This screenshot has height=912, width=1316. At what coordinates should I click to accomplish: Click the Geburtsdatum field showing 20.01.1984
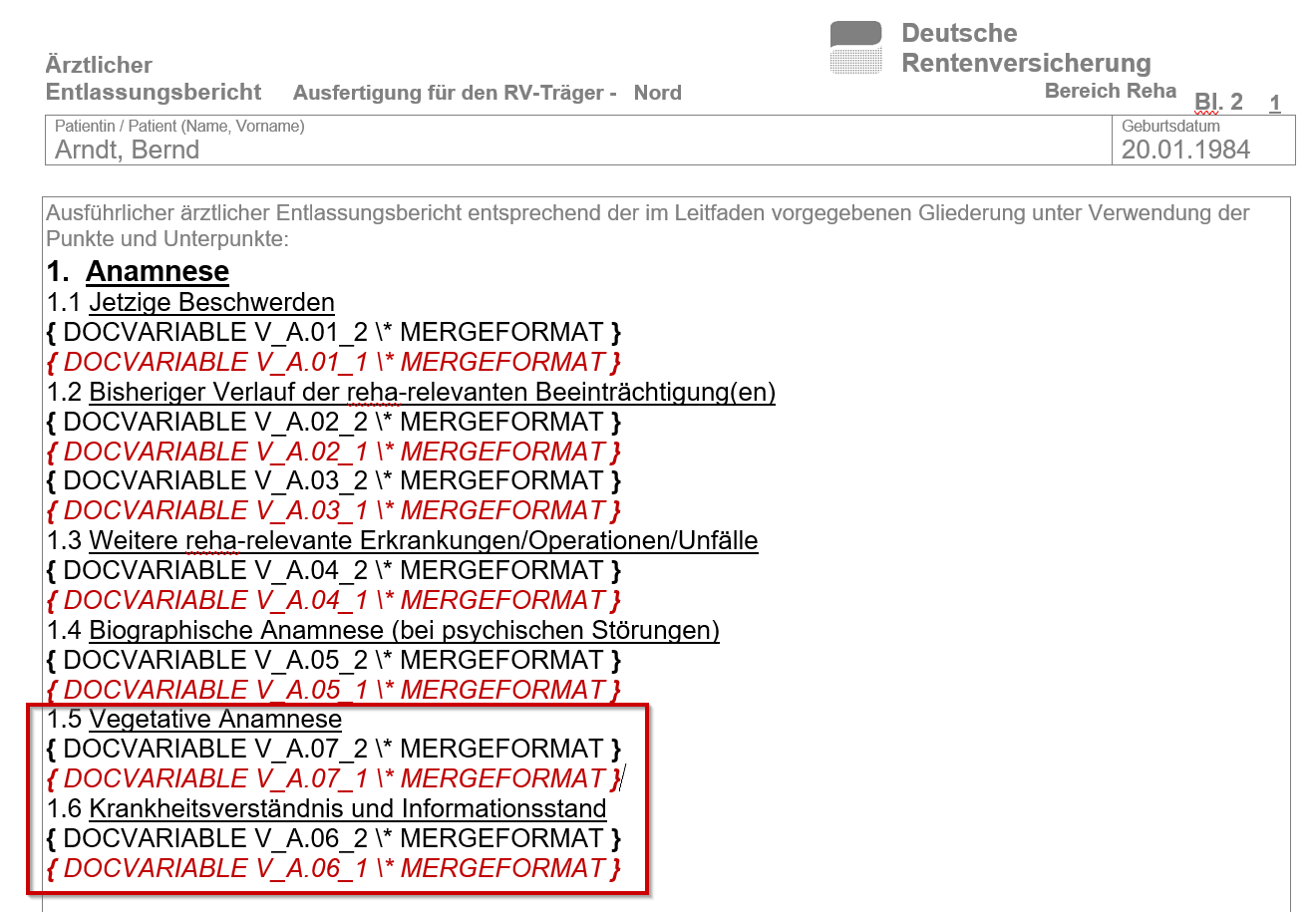pyautogui.click(x=1184, y=150)
